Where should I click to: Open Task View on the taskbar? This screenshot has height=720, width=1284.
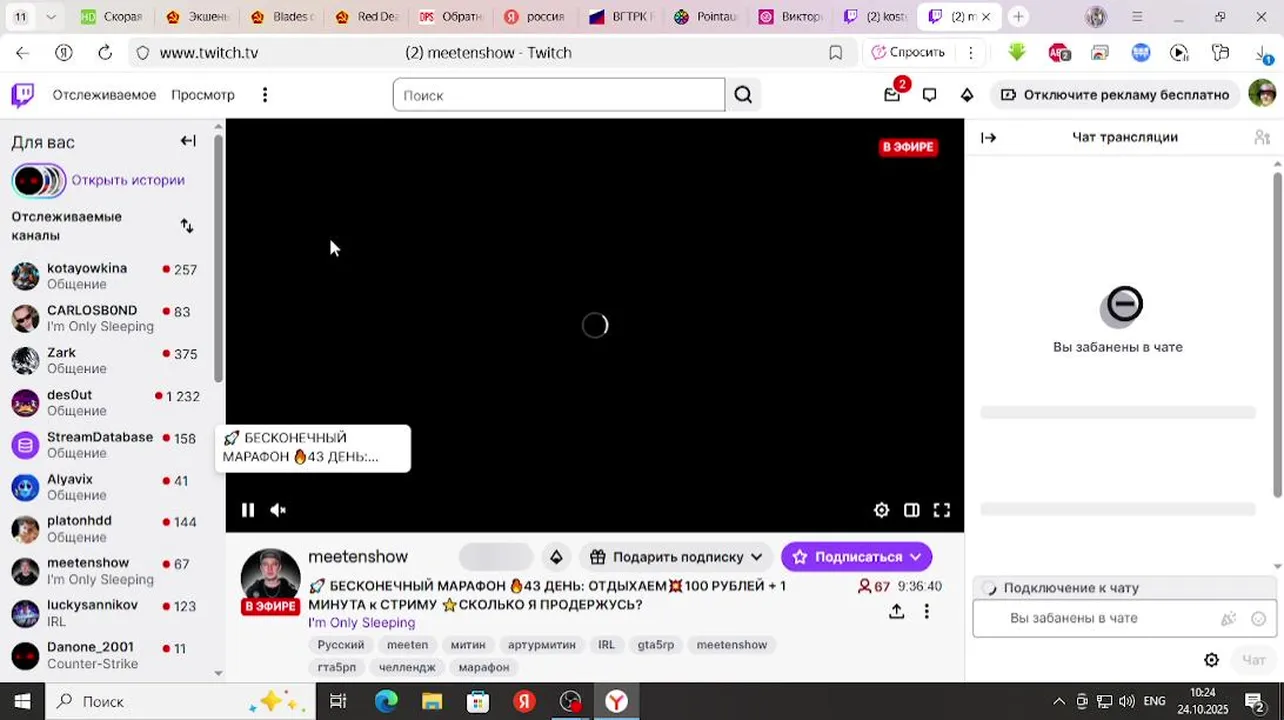[x=338, y=701]
